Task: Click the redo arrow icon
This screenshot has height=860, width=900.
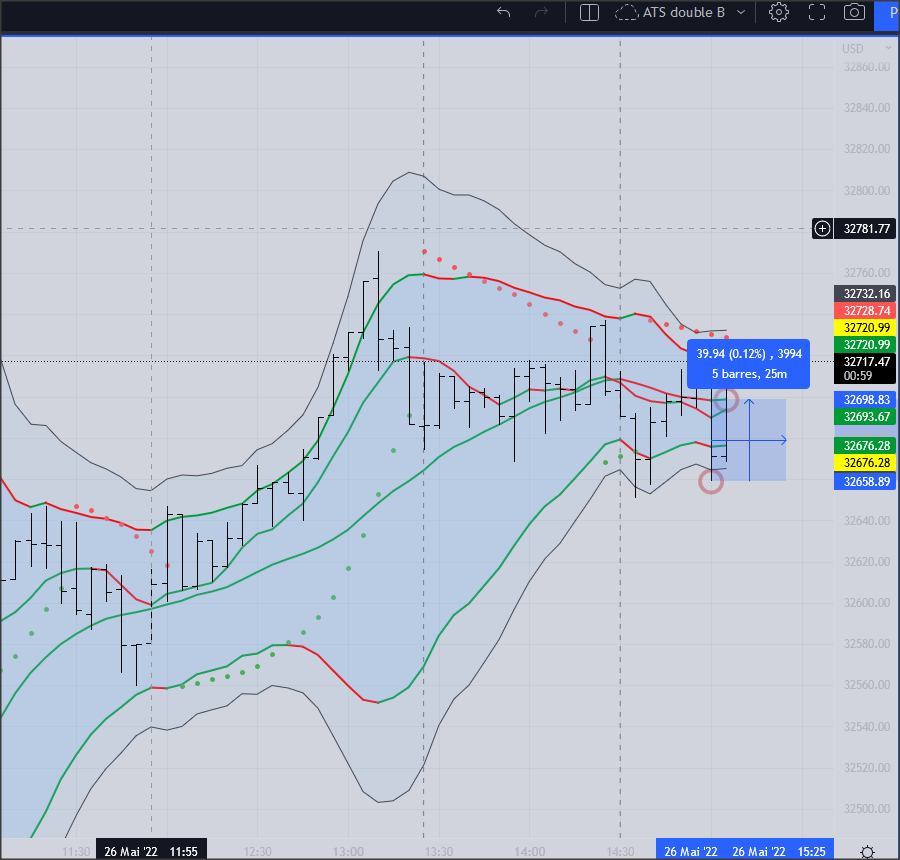Action: (541, 12)
